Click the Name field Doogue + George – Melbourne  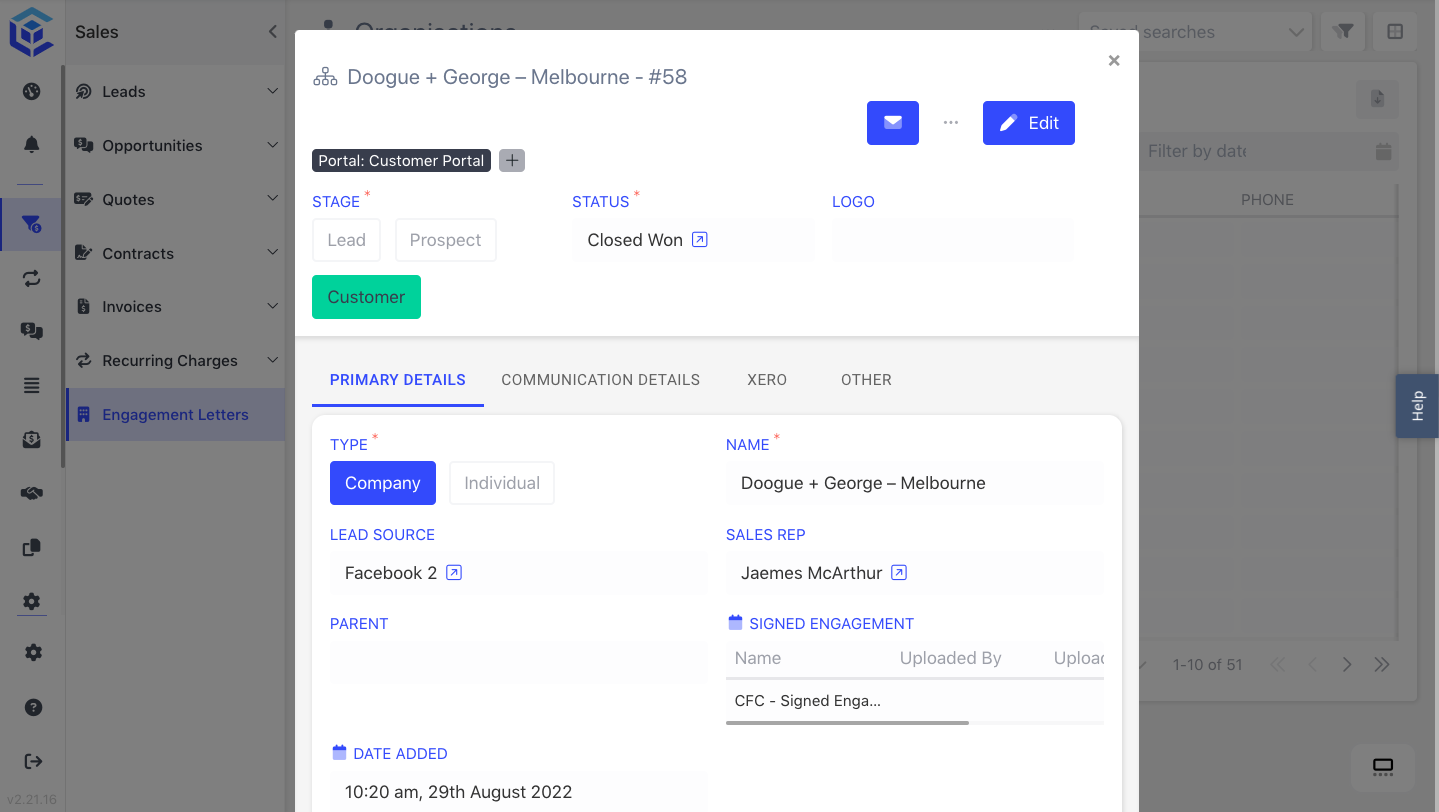click(x=915, y=483)
